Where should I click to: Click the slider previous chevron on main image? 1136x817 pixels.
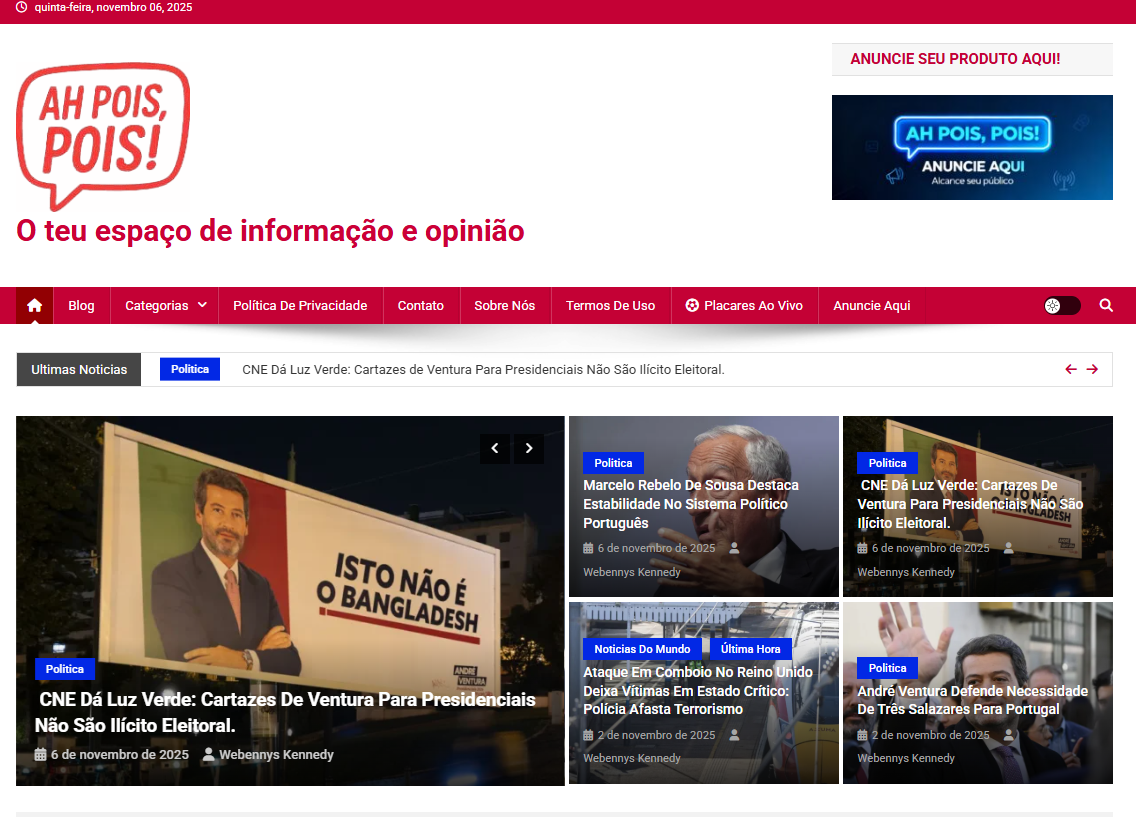point(495,448)
